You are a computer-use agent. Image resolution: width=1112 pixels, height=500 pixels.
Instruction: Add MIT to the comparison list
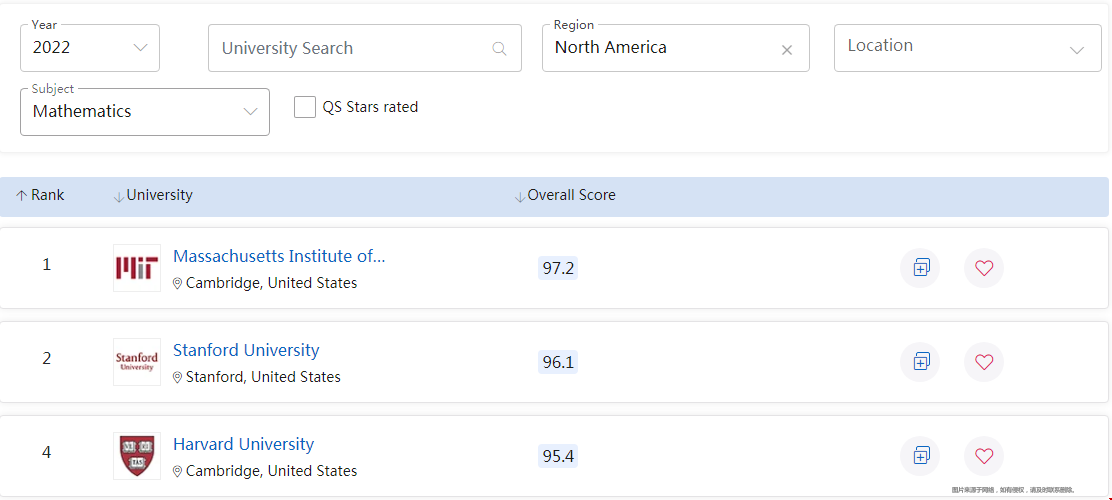pyautogui.click(x=920, y=268)
